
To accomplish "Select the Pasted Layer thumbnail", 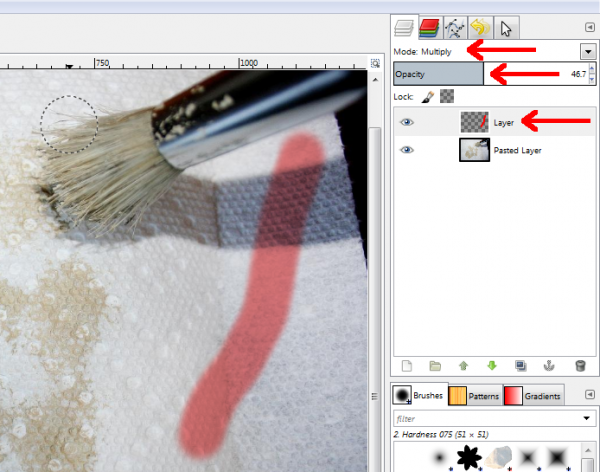I will pos(474,150).
